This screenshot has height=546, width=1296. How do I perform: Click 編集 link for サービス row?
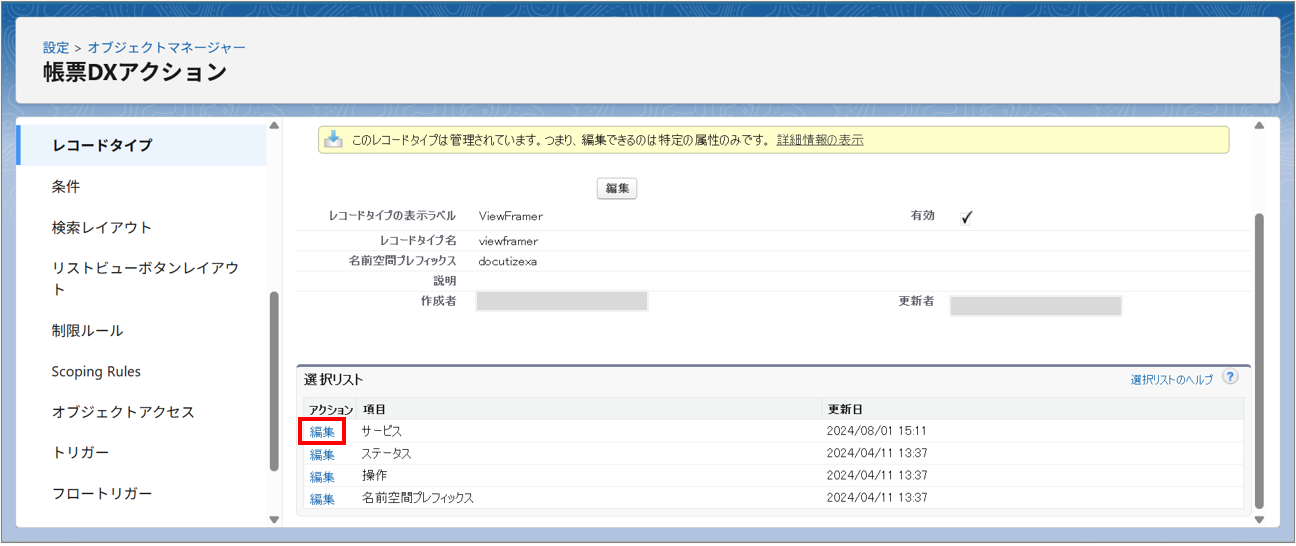point(322,432)
